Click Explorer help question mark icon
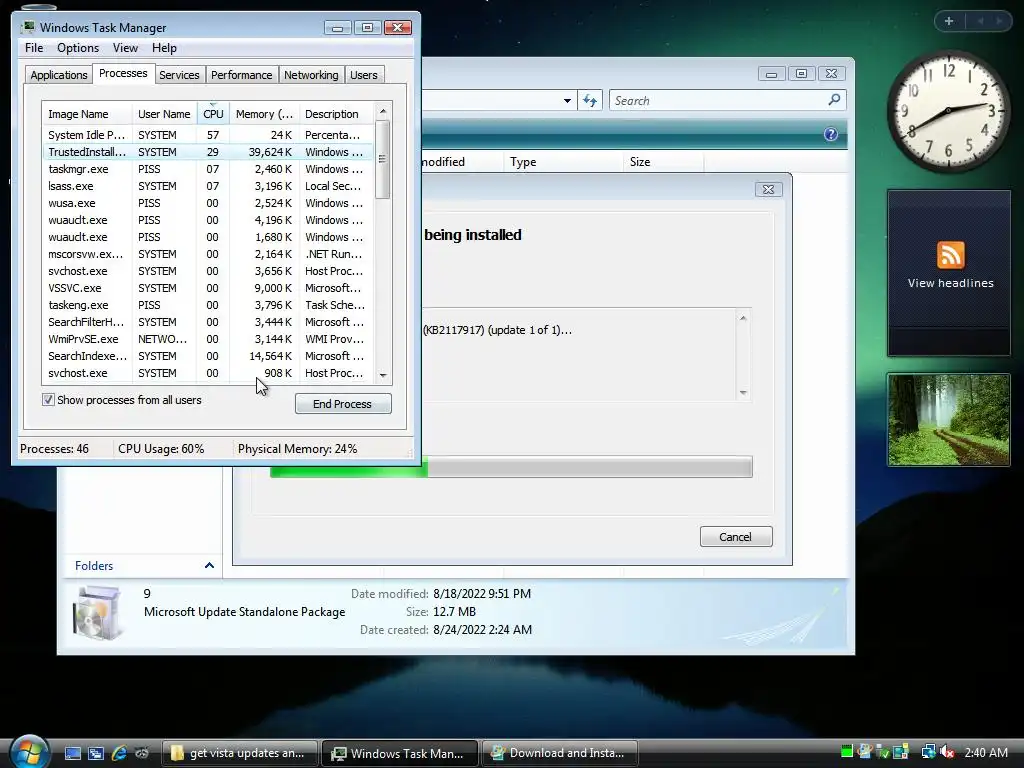Image resolution: width=1024 pixels, height=768 pixels. (831, 134)
